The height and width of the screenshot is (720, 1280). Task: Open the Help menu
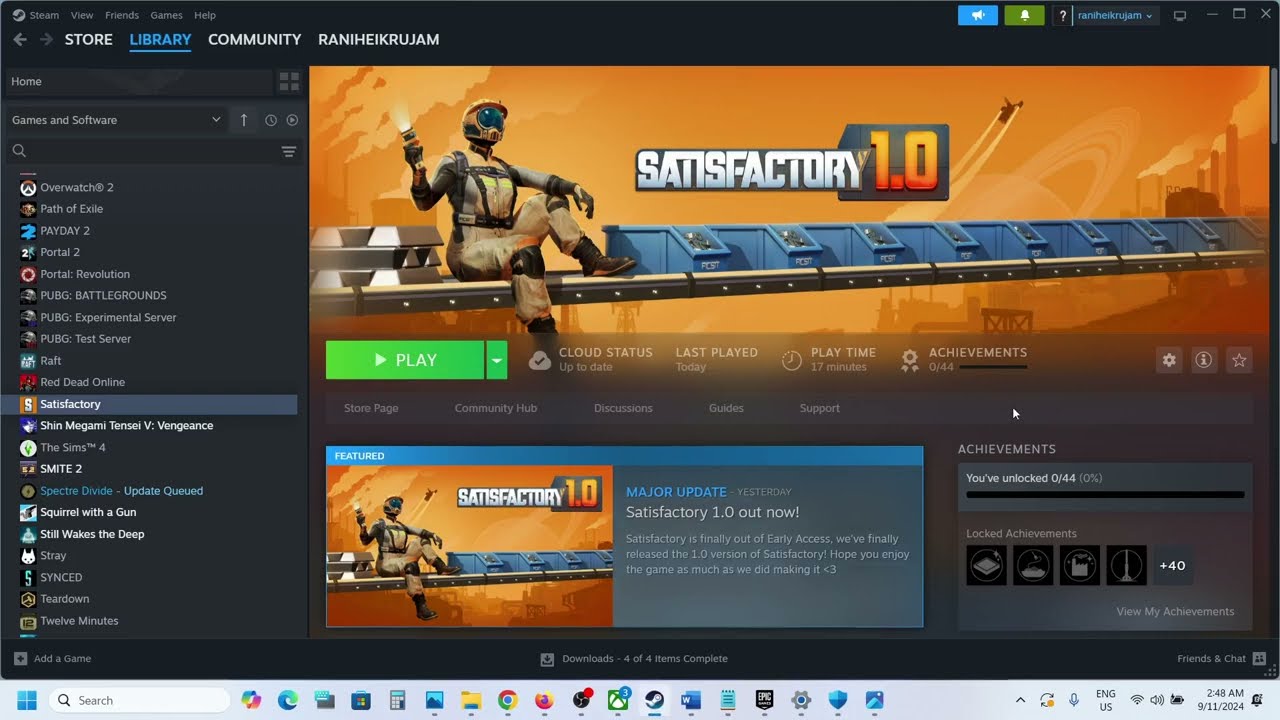pyautogui.click(x=205, y=15)
